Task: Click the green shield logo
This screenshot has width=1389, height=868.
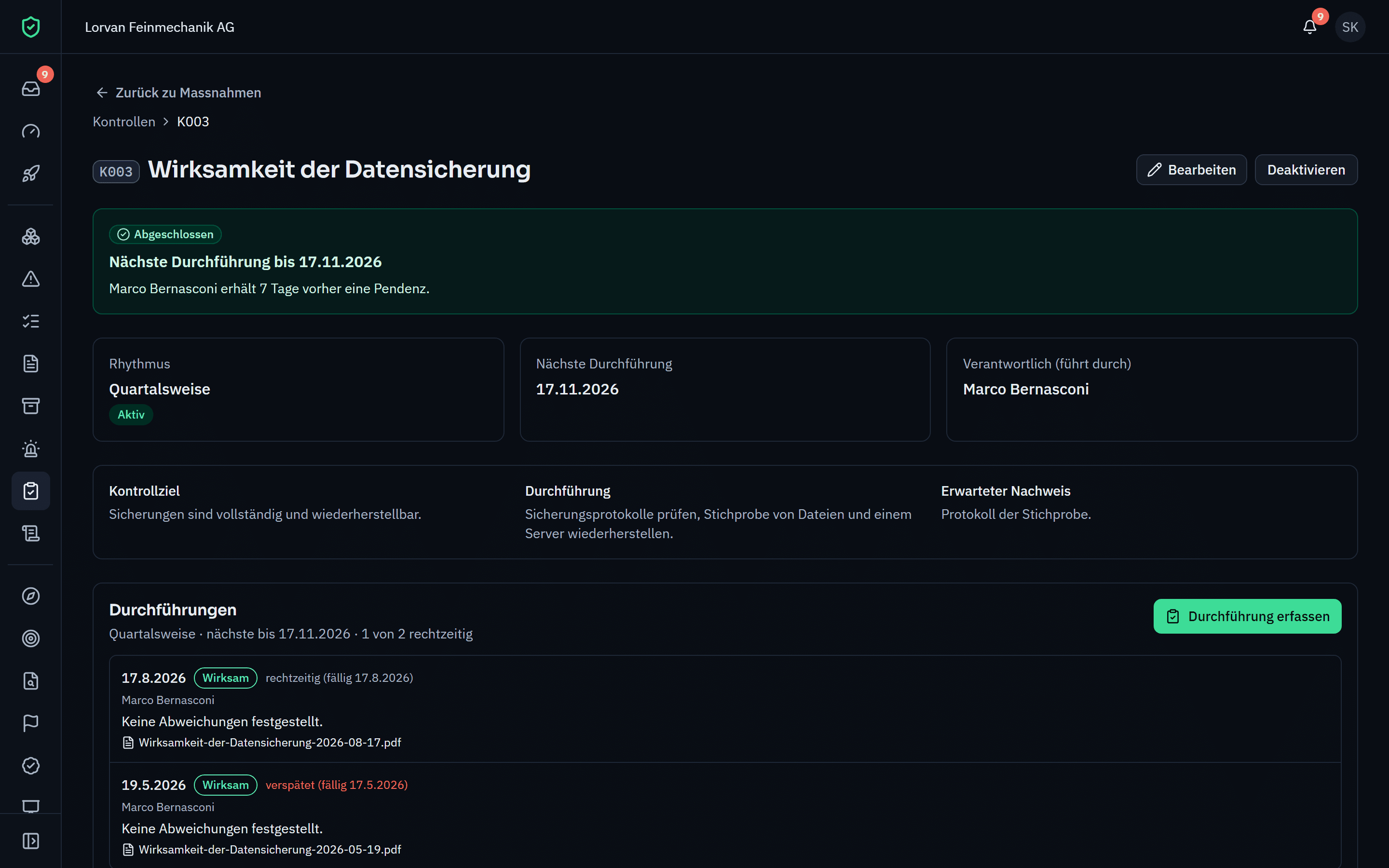Action: pos(30,27)
